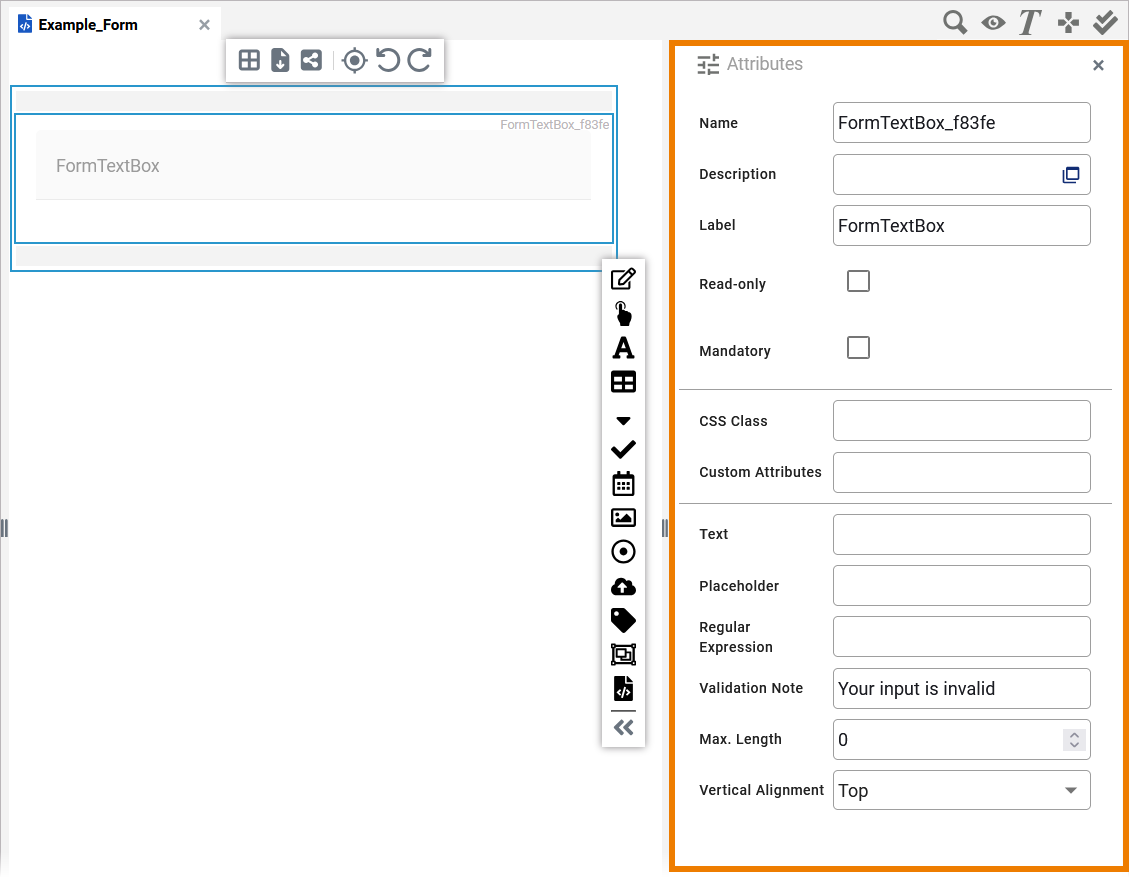Enable the Read-only checkbox
Viewport: 1129px width, 878px height.
point(858,281)
